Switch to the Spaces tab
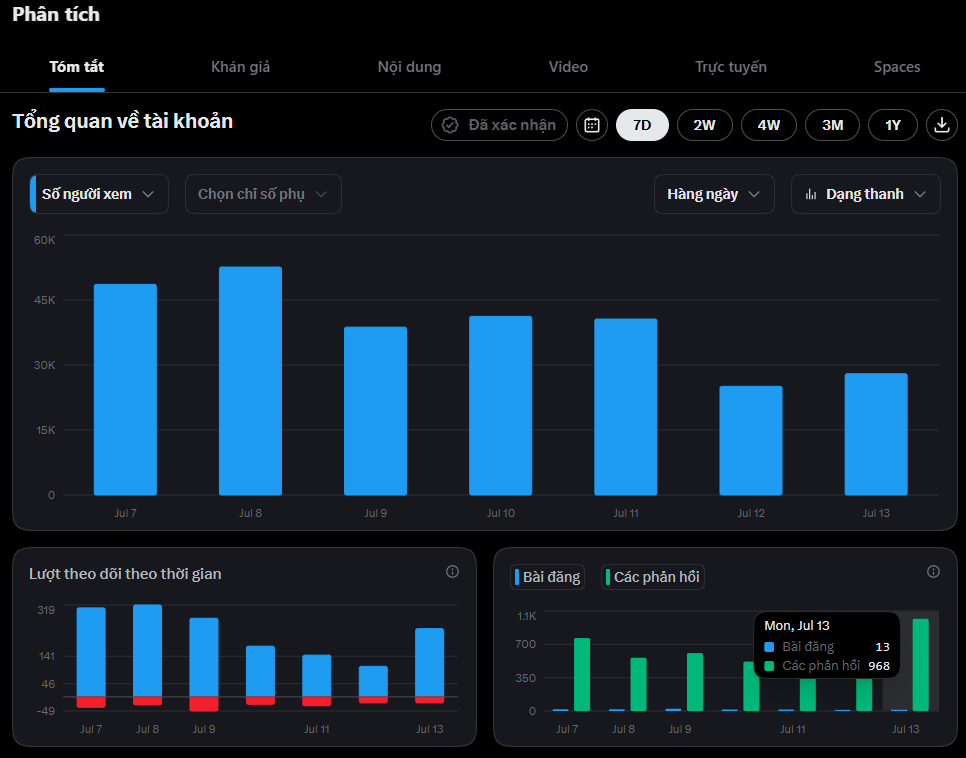Image resolution: width=966 pixels, height=758 pixels. [x=896, y=67]
